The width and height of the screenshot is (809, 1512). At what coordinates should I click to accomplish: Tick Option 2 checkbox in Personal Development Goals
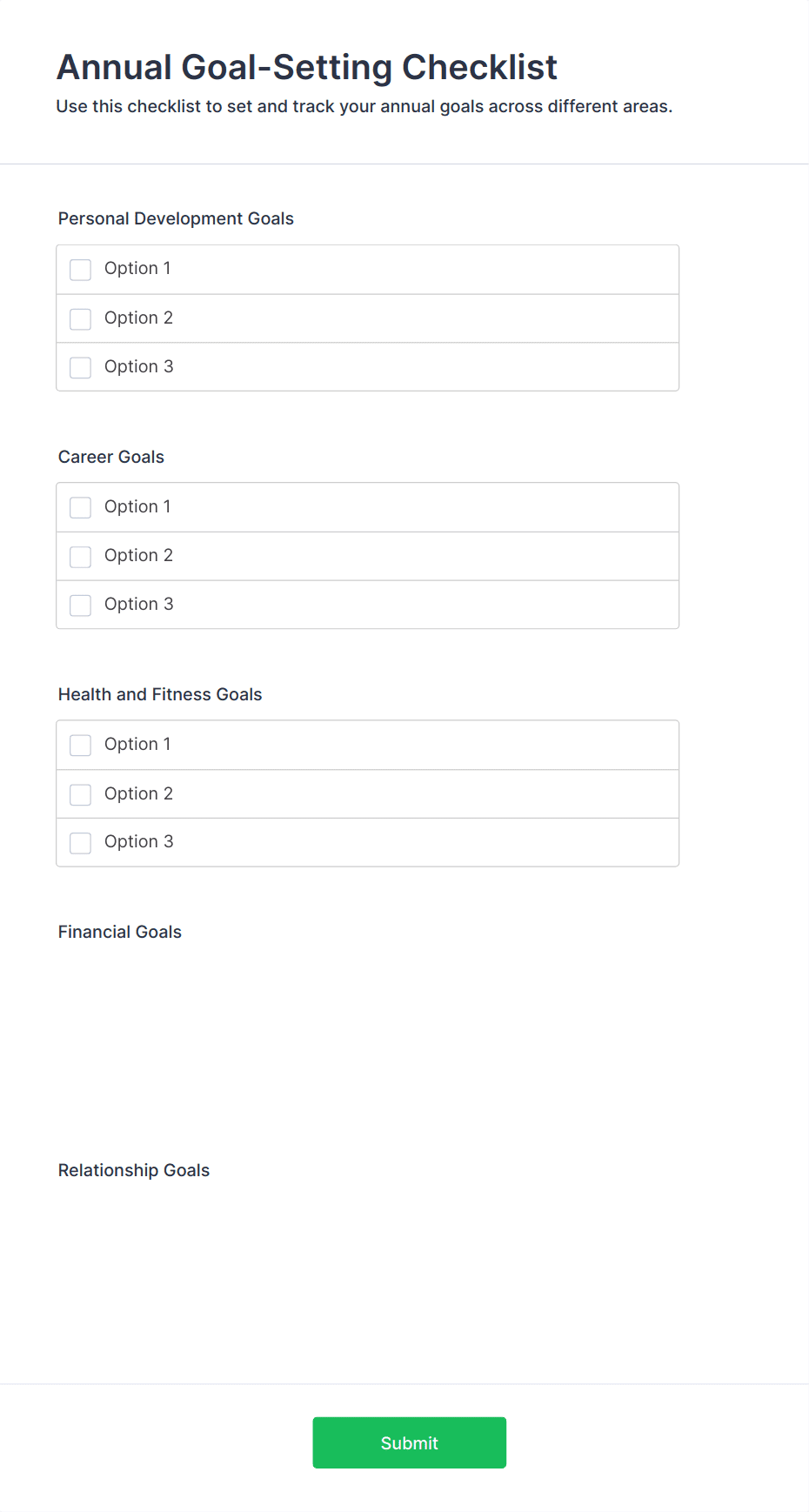point(81,319)
